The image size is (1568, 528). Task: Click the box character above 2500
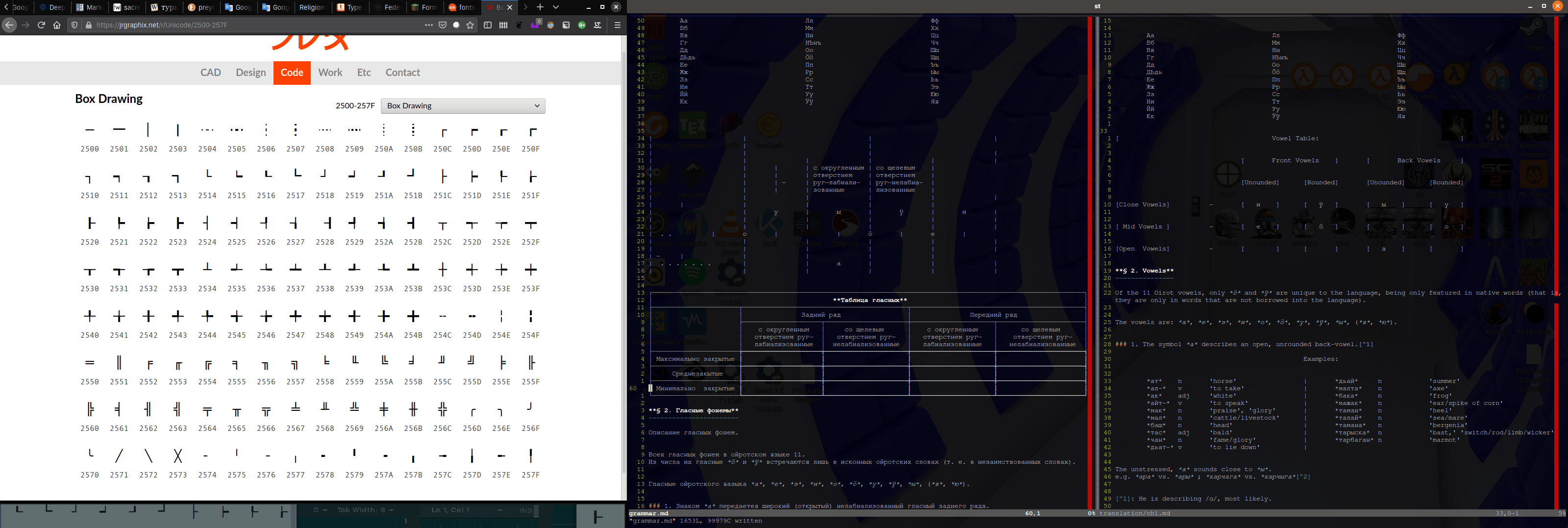pyautogui.click(x=90, y=130)
